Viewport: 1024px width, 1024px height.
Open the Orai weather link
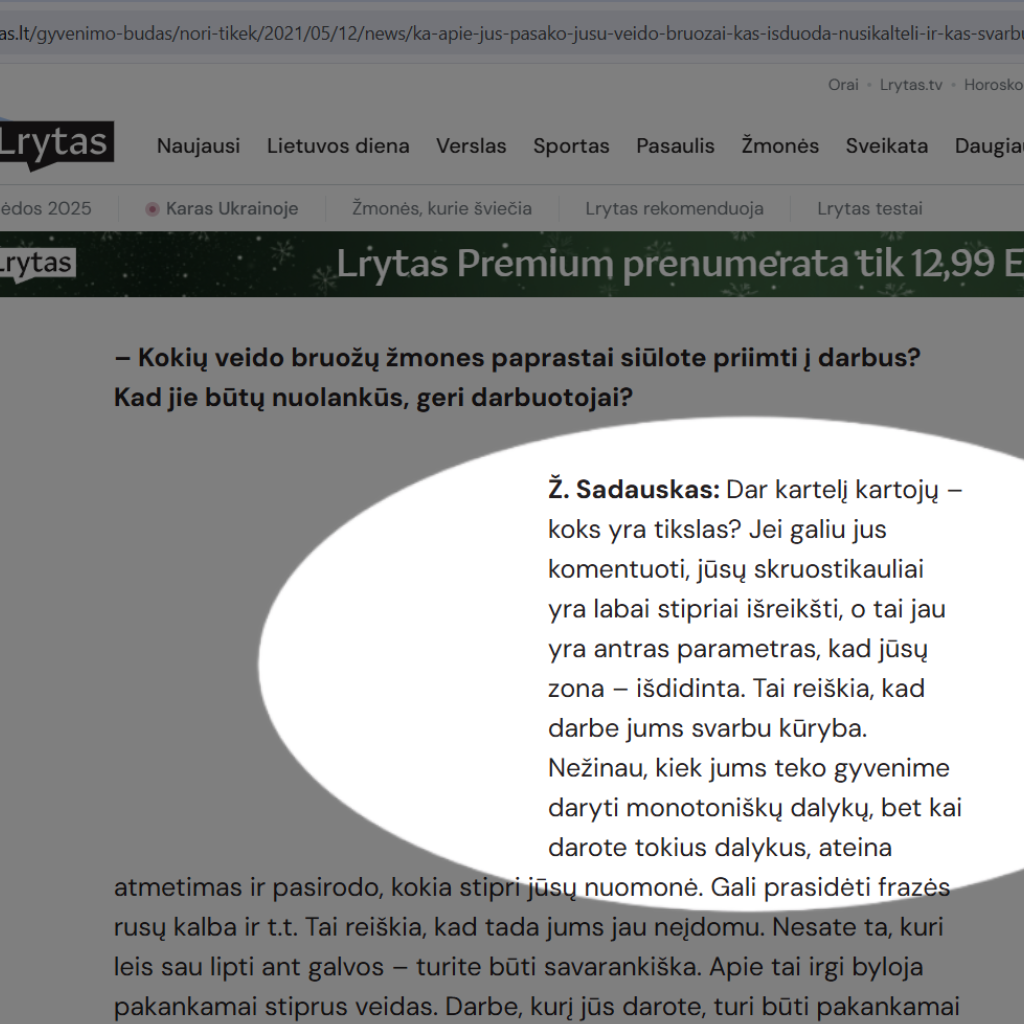point(843,85)
